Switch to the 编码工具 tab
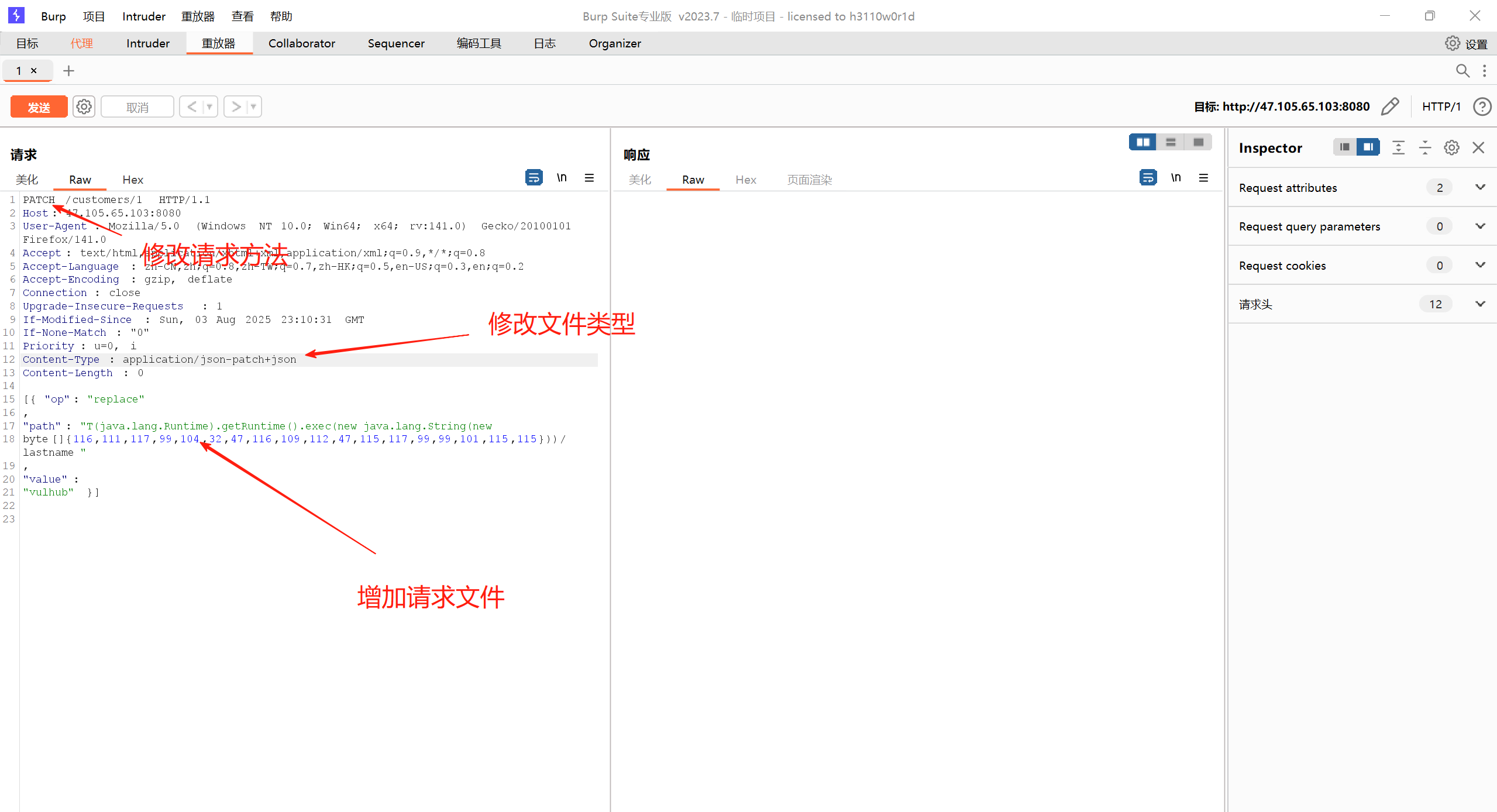1497x812 pixels. coord(479,43)
